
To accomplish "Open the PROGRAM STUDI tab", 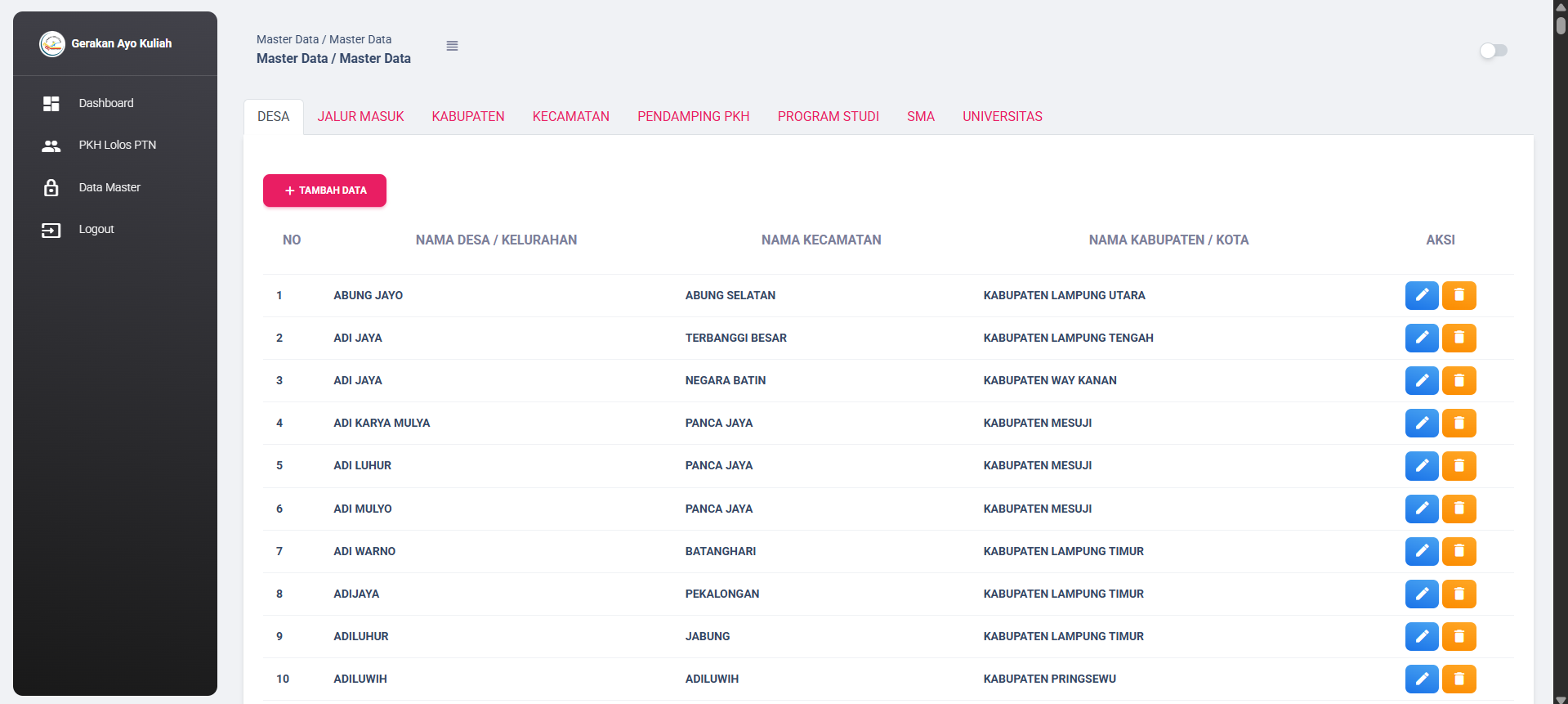I will (829, 117).
